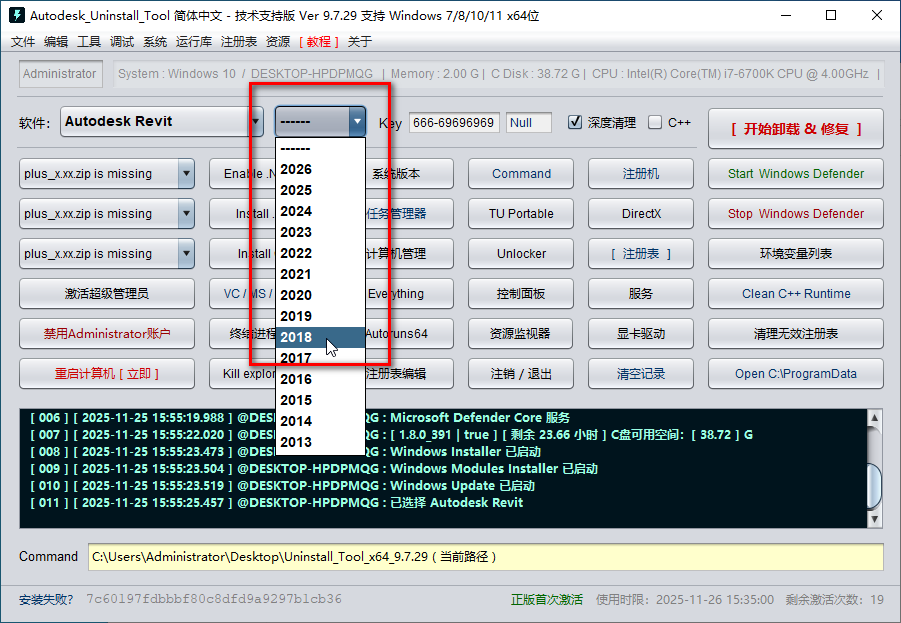The width and height of the screenshot is (901, 623).
Task: Click 禁用Administrator账户 button
Action: point(107,333)
